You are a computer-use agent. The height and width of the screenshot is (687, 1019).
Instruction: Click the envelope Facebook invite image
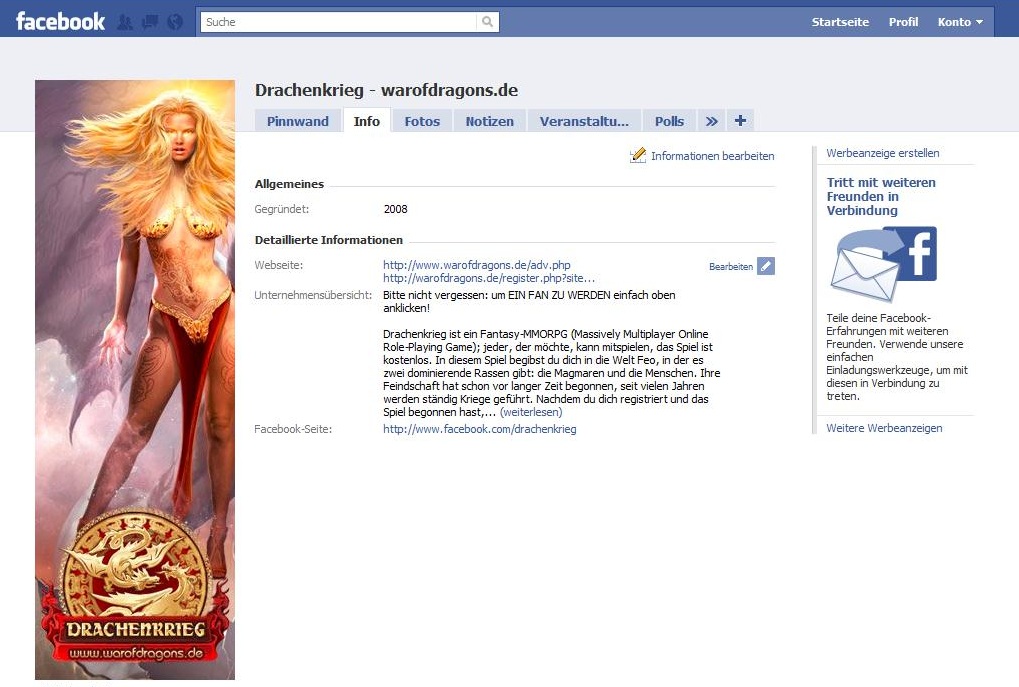(x=884, y=263)
